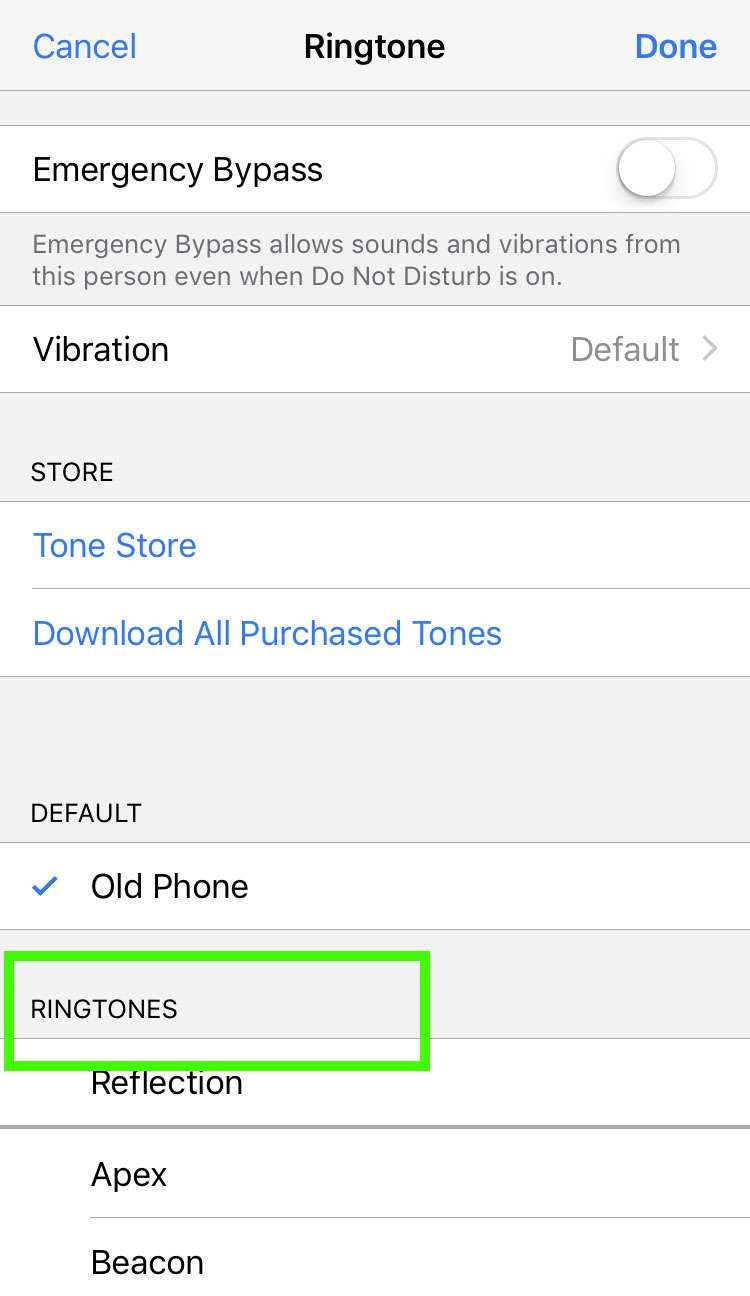Viewport: 750px width, 1296px height.
Task: Enable the Emergency Bypass switch
Action: [x=668, y=169]
